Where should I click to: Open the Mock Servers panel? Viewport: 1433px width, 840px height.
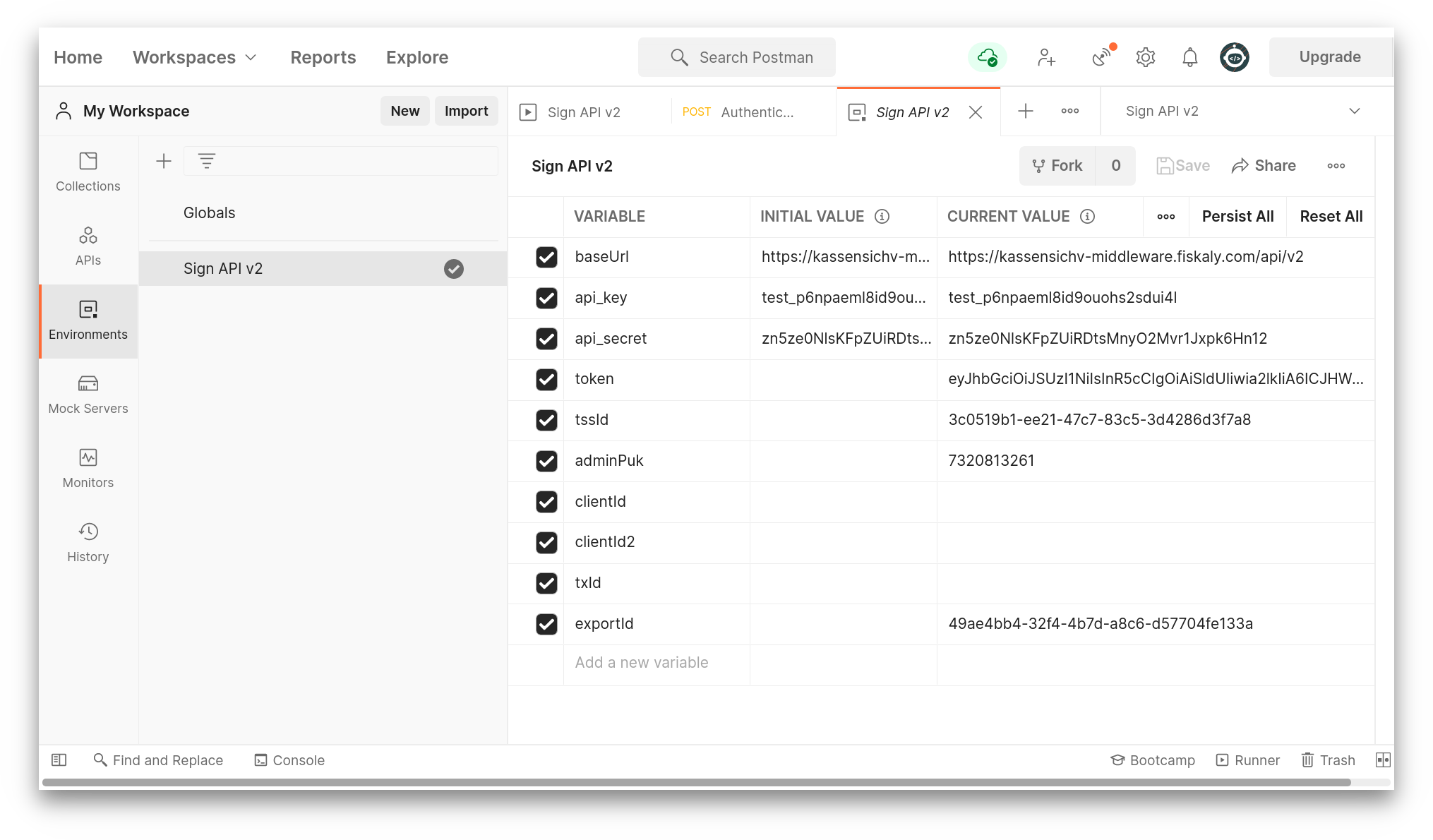pos(88,395)
